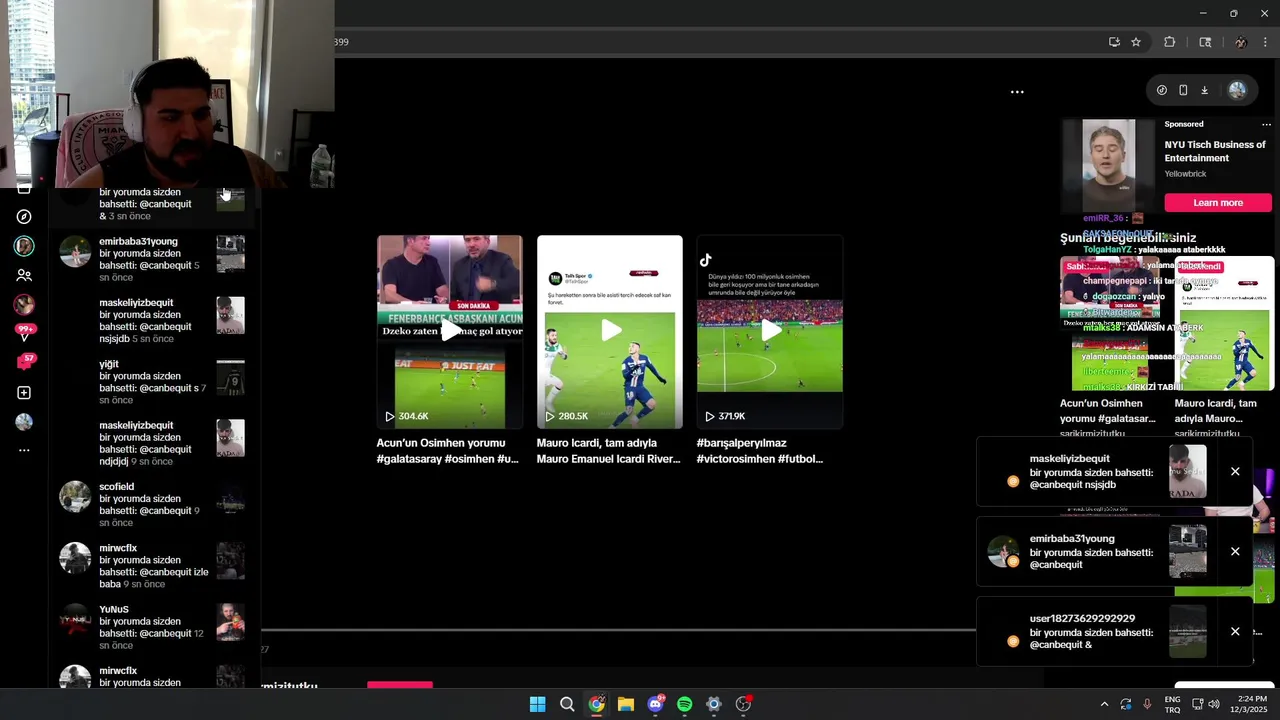Open Windows taskbar Search
The width and height of the screenshot is (1280, 720).
click(x=567, y=704)
